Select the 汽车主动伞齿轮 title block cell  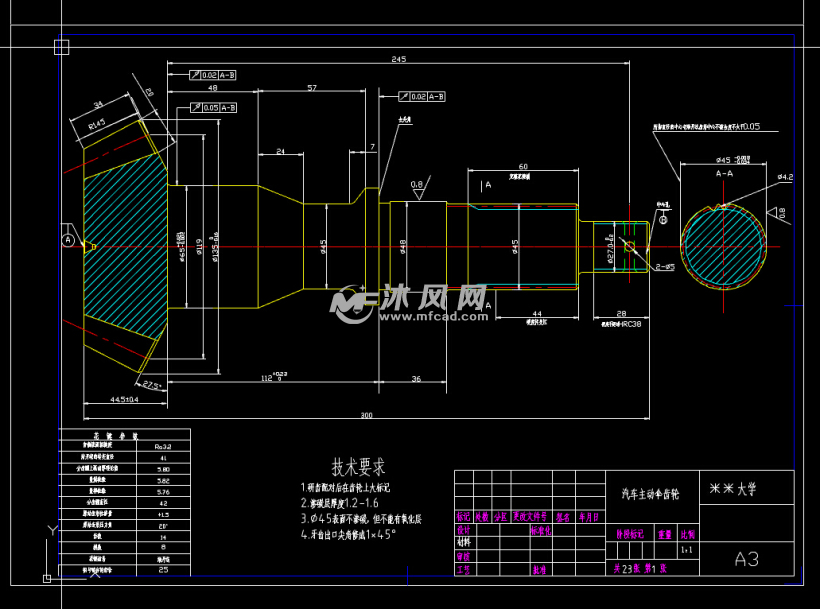pyautogui.click(x=649, y=494)
